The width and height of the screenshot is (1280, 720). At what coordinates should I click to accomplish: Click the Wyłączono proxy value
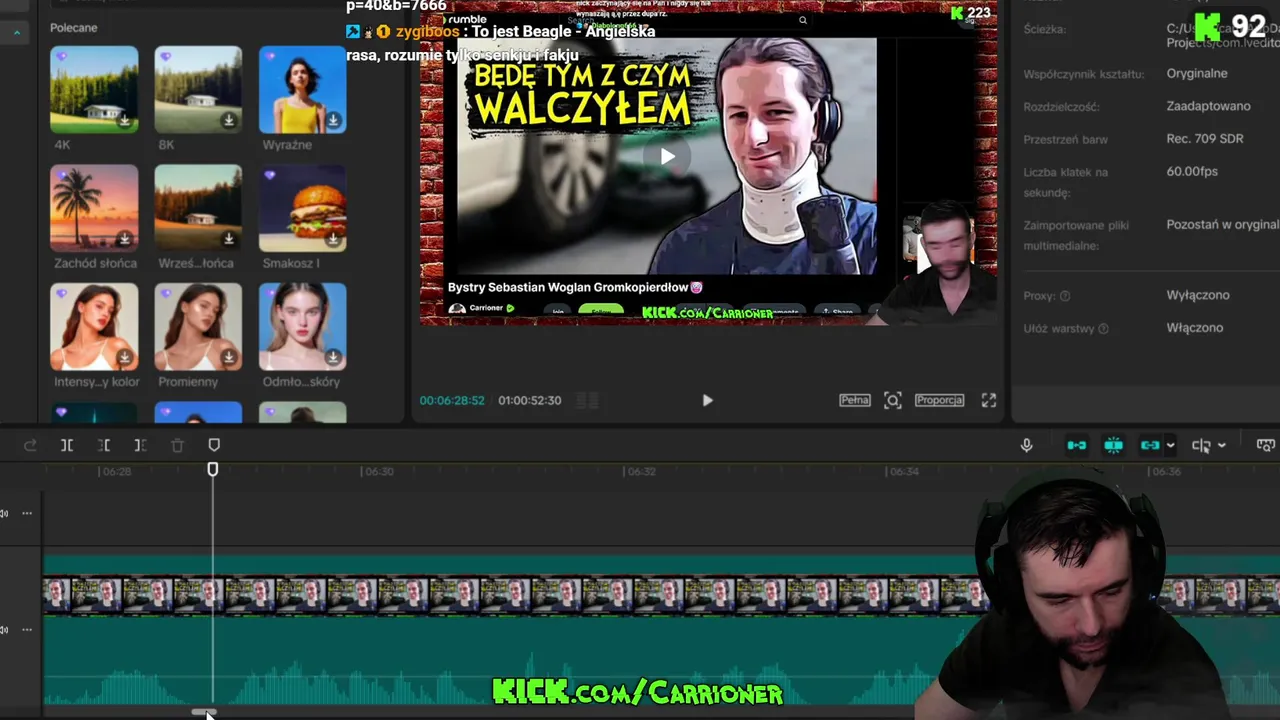(x=1198, y=296)
